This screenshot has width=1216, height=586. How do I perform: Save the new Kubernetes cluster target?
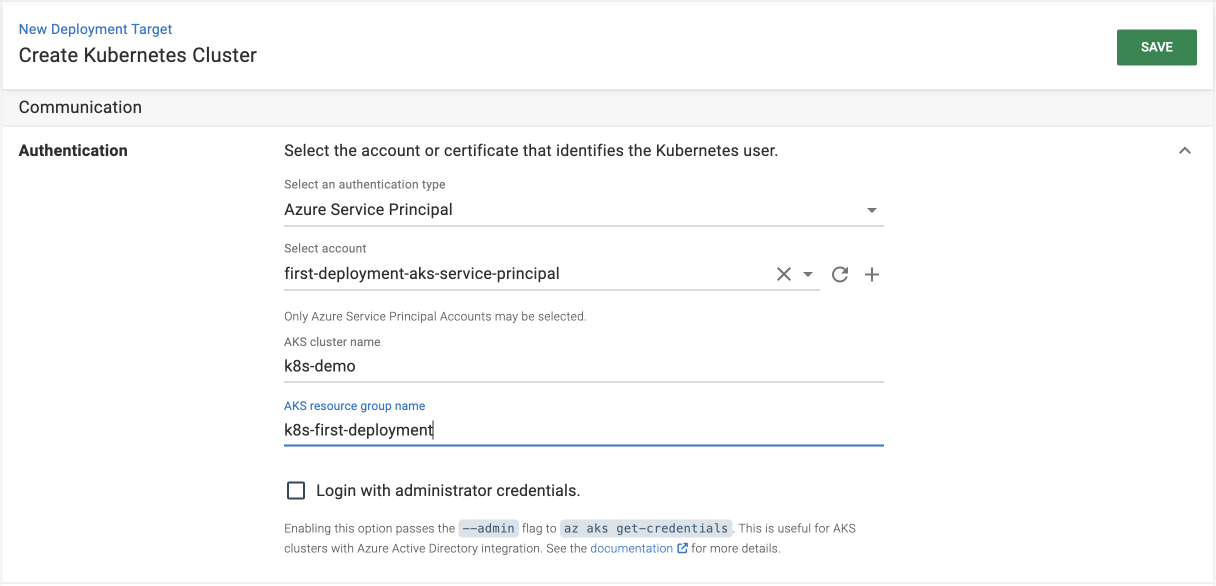(1156, 47)
